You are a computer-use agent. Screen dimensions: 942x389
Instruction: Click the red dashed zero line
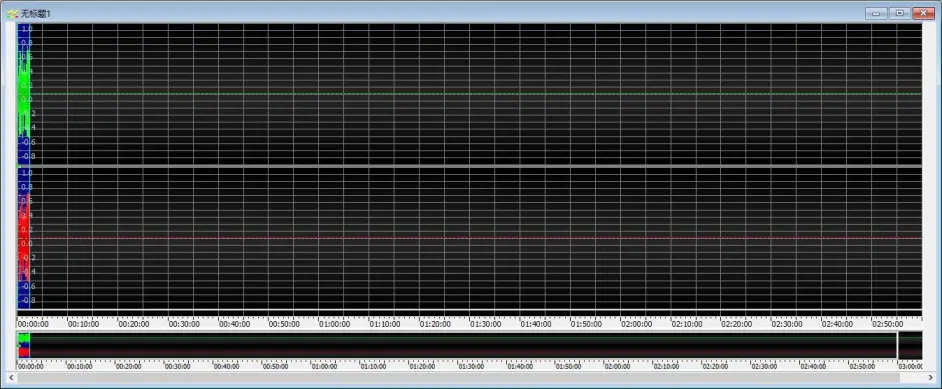coord(475,238)
